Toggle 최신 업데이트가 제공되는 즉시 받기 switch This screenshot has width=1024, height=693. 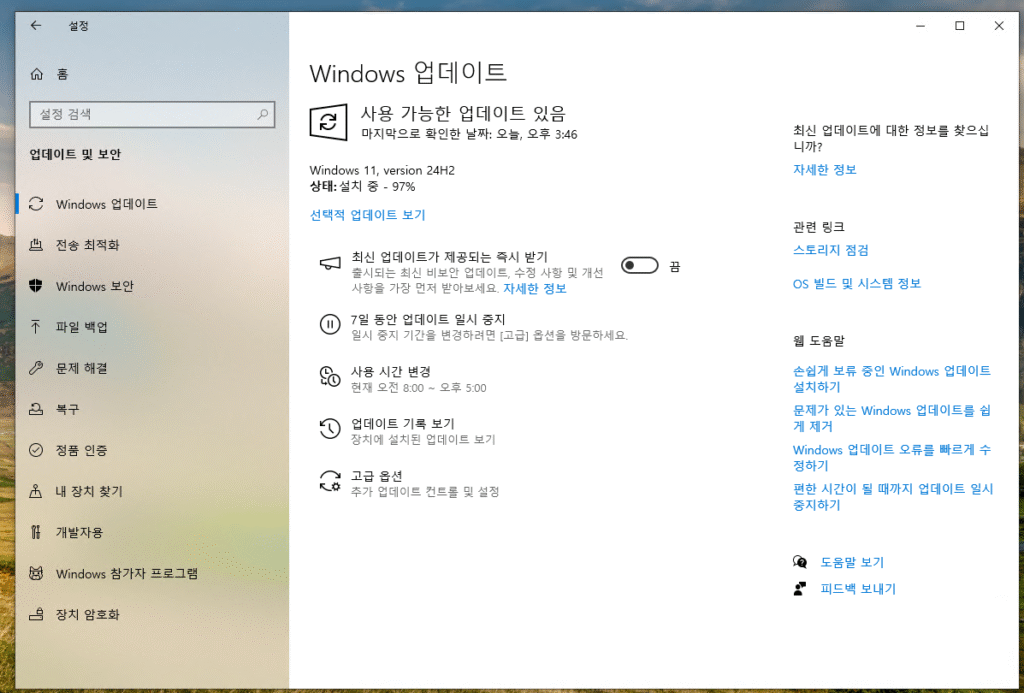click(x=639, y=265)
